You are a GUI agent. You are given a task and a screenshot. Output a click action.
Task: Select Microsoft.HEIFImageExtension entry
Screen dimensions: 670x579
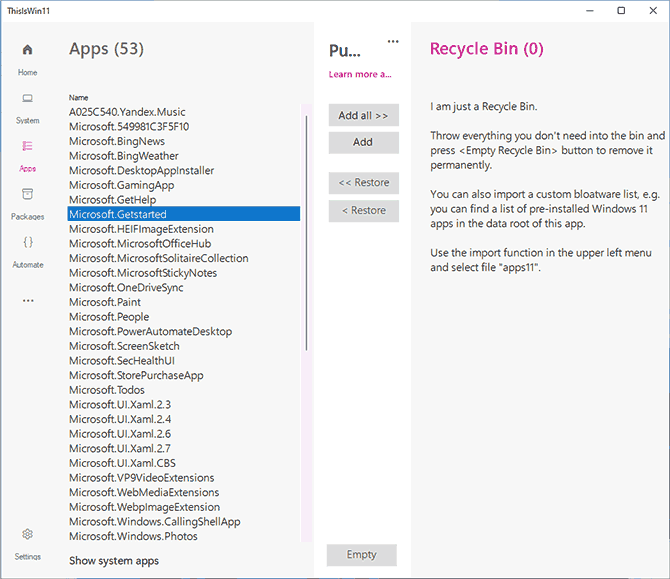point(184,229)
